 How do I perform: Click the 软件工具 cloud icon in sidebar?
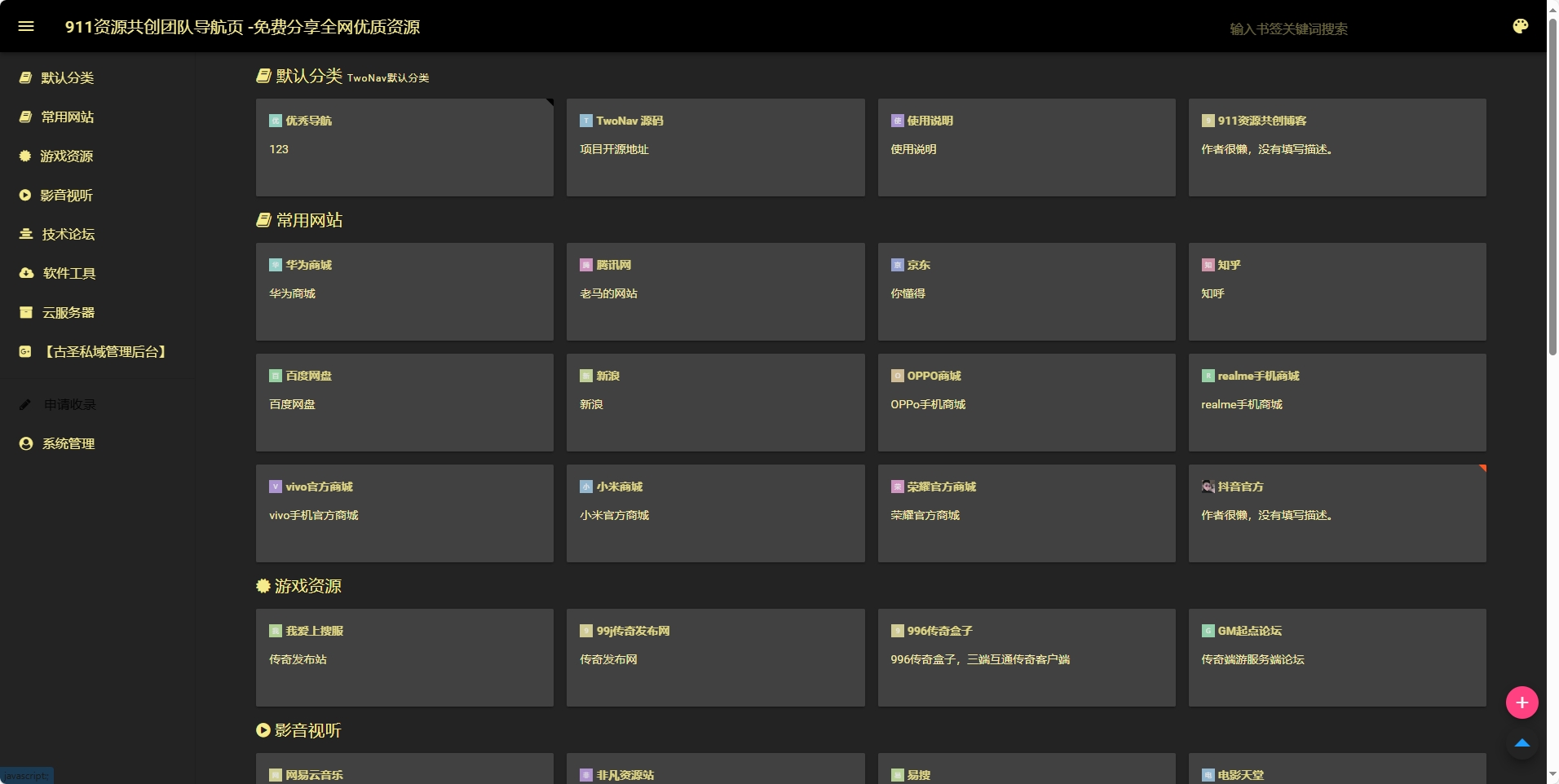tap(26, 273)
